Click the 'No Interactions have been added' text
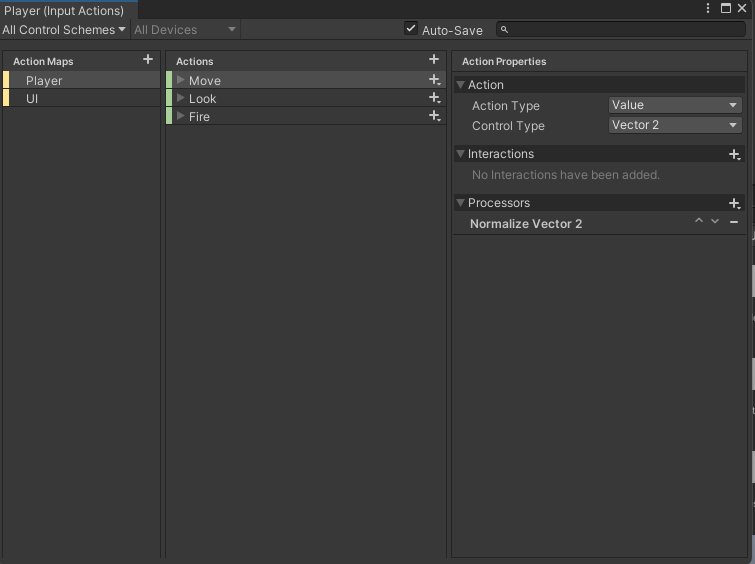755x564 pixels. pos(566,175)
